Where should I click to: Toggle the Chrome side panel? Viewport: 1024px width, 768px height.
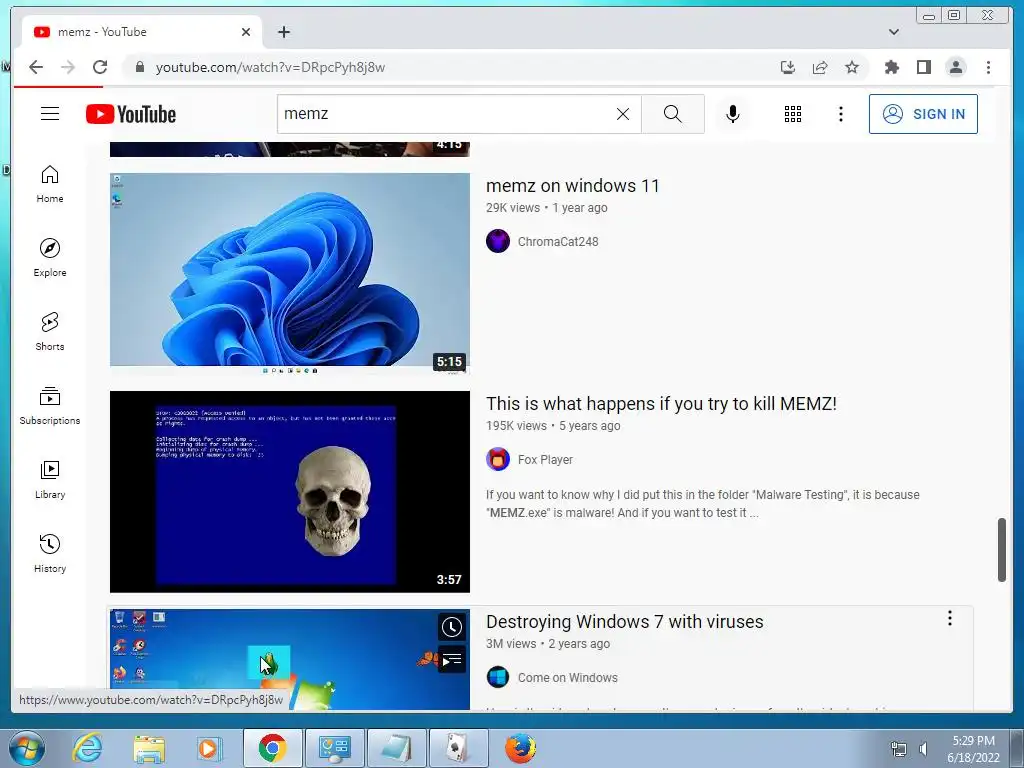[x=923, y=67]
